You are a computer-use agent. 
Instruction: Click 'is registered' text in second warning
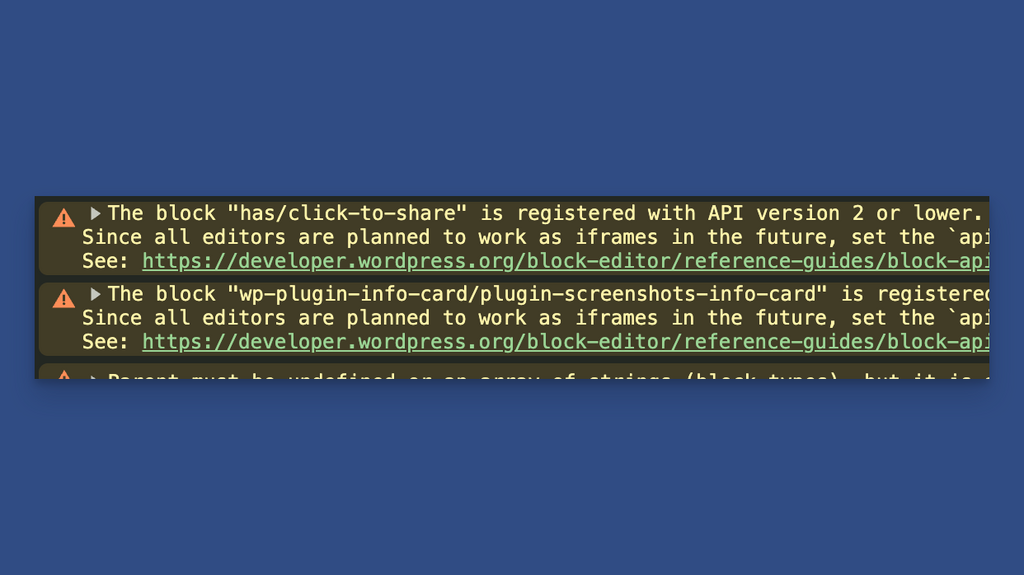(915, 294)
